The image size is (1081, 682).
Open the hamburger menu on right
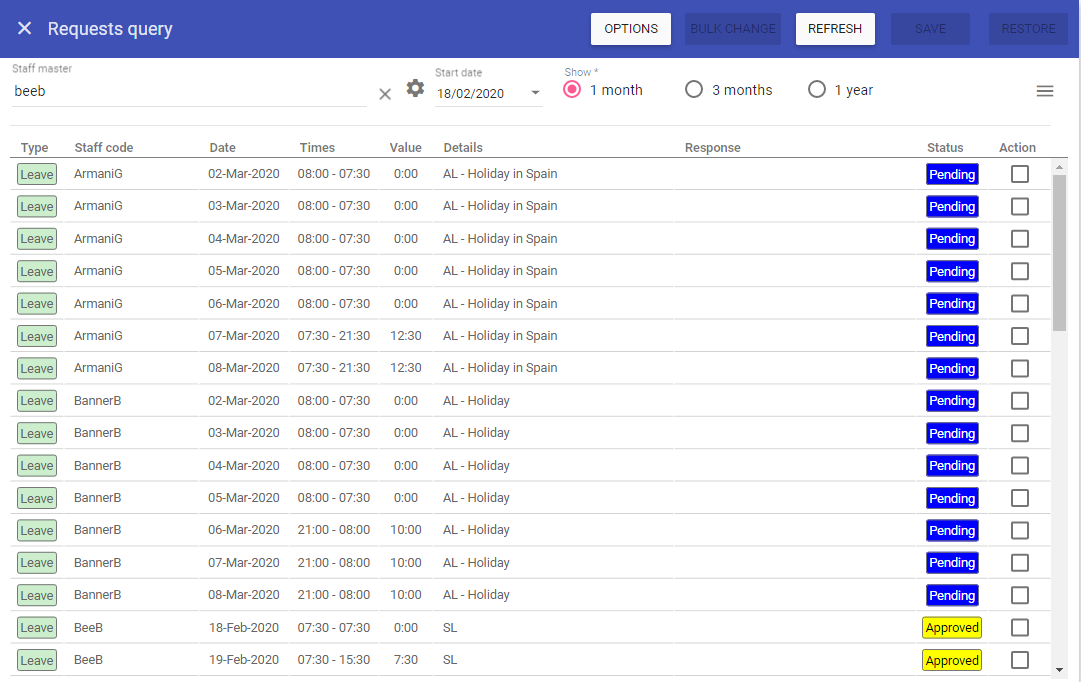1044,91
